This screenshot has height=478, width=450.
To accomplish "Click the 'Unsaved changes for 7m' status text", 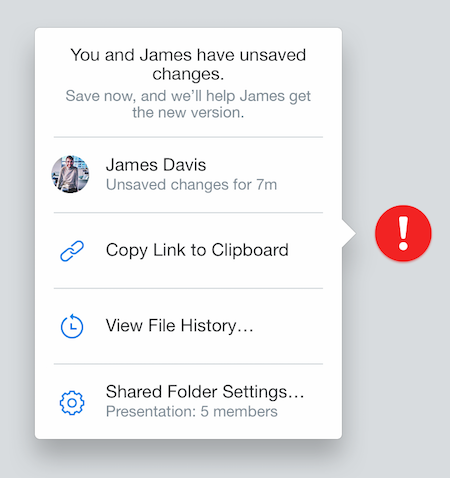I will pos(191,185).
